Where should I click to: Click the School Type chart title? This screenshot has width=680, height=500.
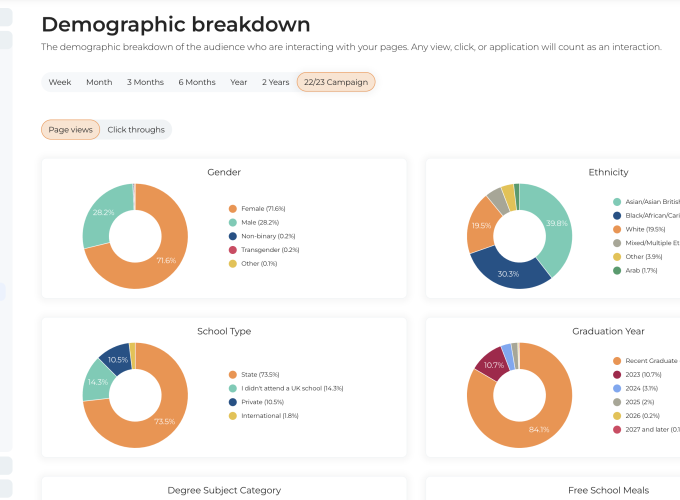pos(224,331)
